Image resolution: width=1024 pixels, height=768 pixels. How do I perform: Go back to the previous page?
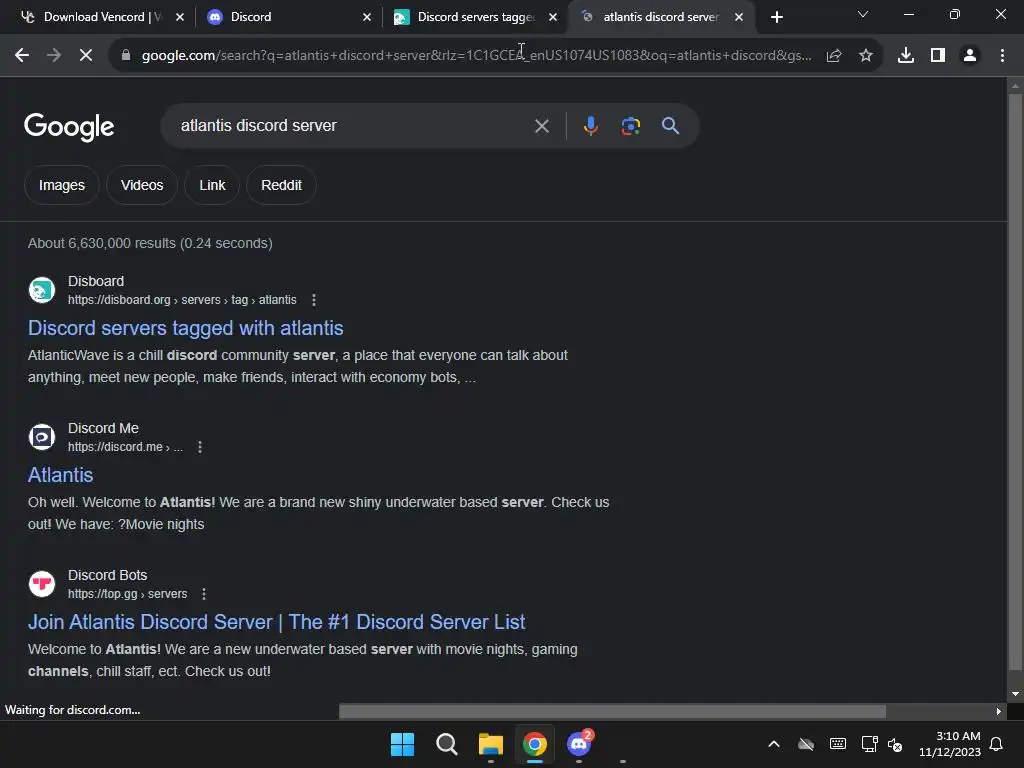[x=22, y=56]
